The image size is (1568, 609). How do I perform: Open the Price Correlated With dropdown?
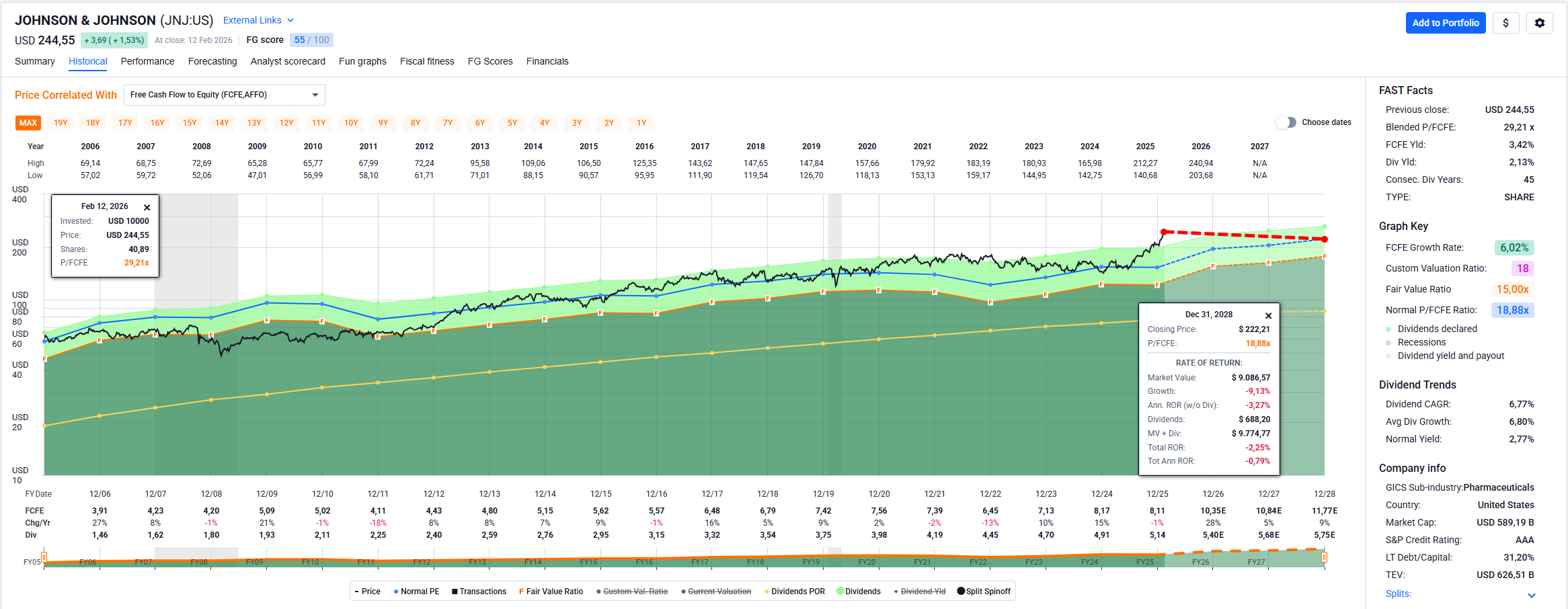pos(224,95)
